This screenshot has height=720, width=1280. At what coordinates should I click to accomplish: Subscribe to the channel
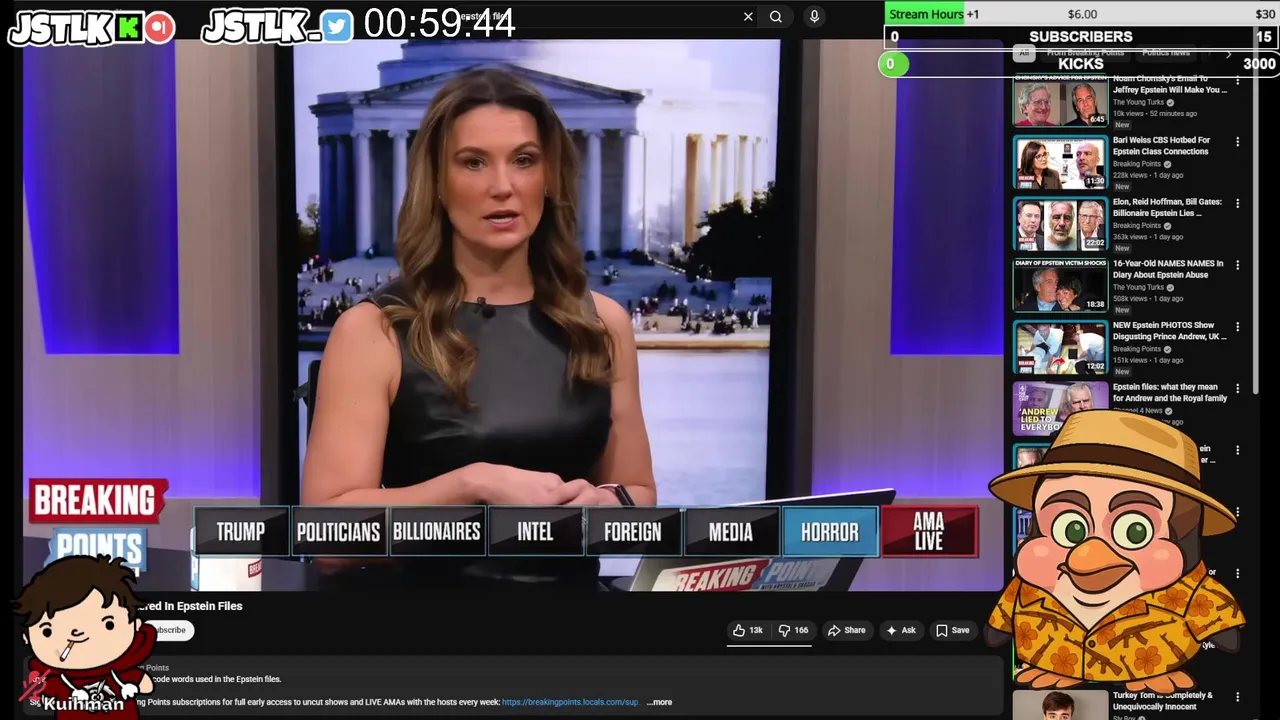168,630
